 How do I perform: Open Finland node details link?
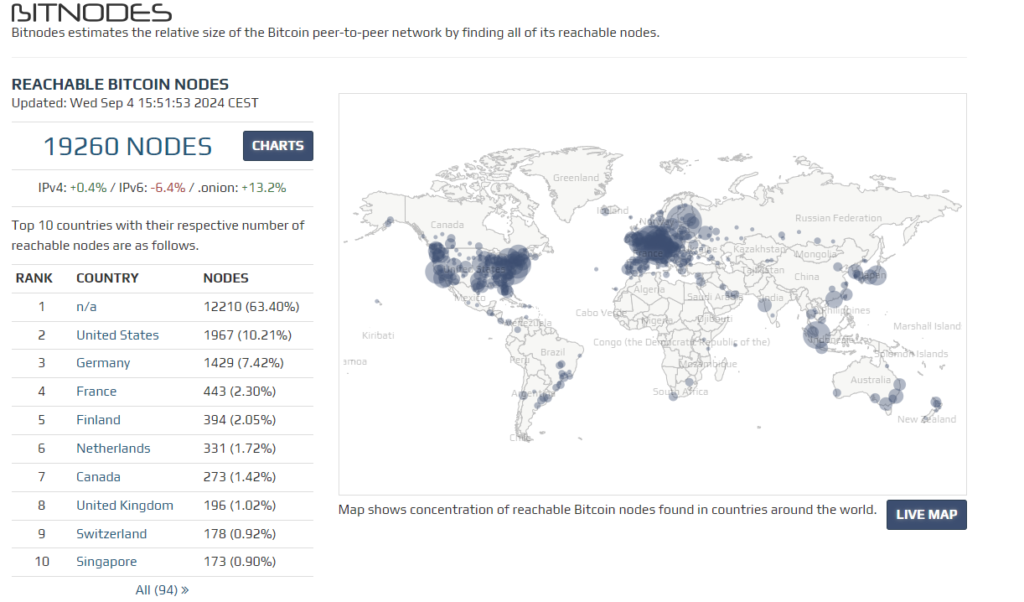(98, 420)
